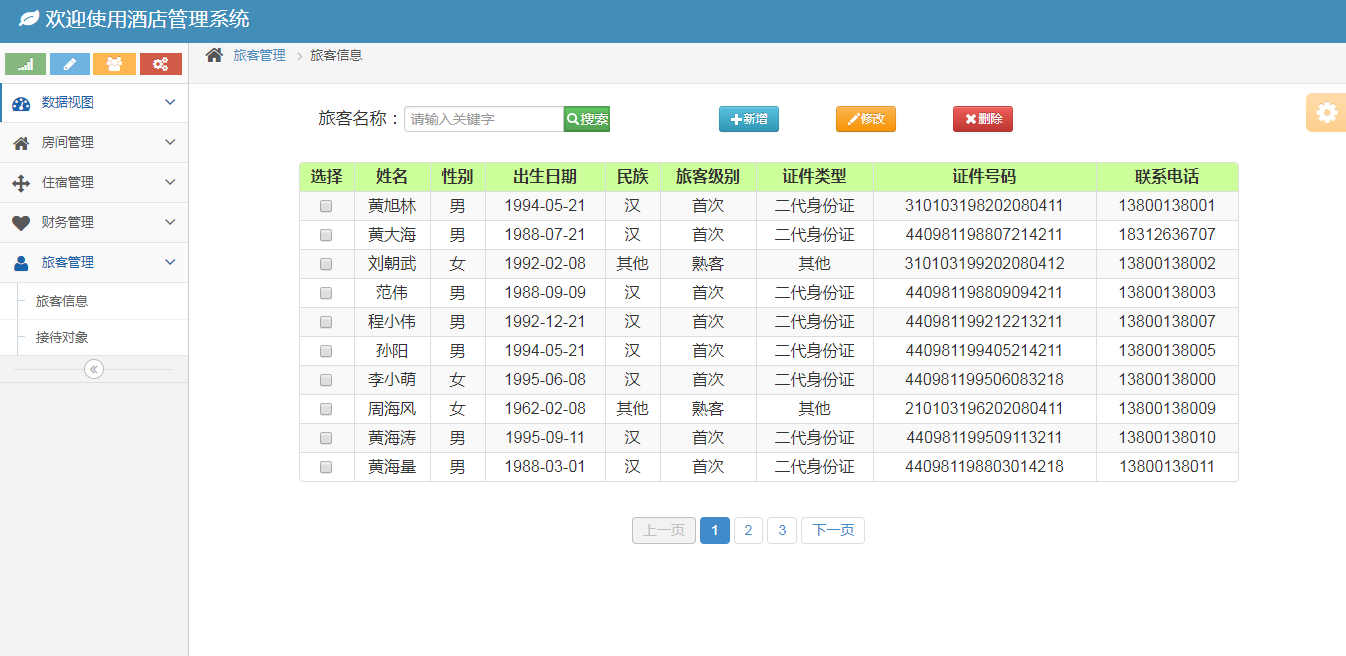Click the user icon beside 旅客管理
The width and height of the screenshot is (1346, 656).
pyautogui.click(x=21, y=263)
